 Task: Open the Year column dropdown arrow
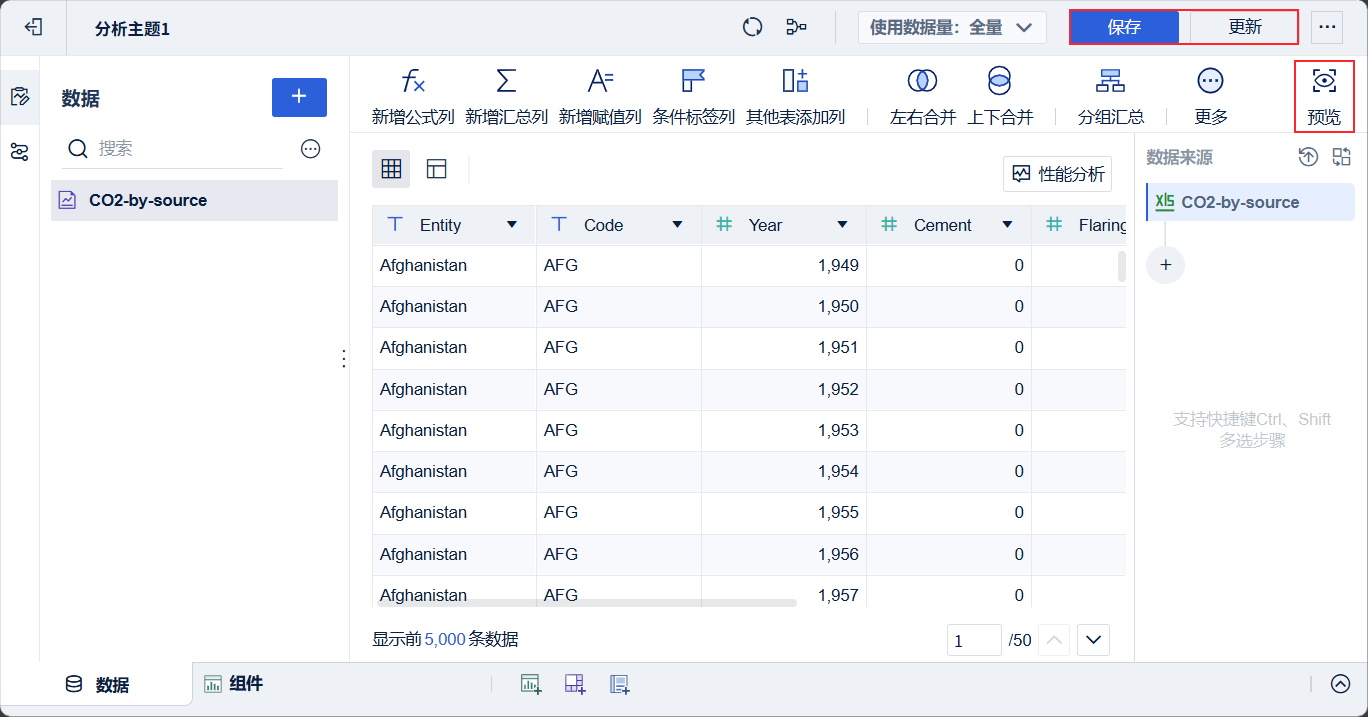pyautogui.click(x=842, y=225)
